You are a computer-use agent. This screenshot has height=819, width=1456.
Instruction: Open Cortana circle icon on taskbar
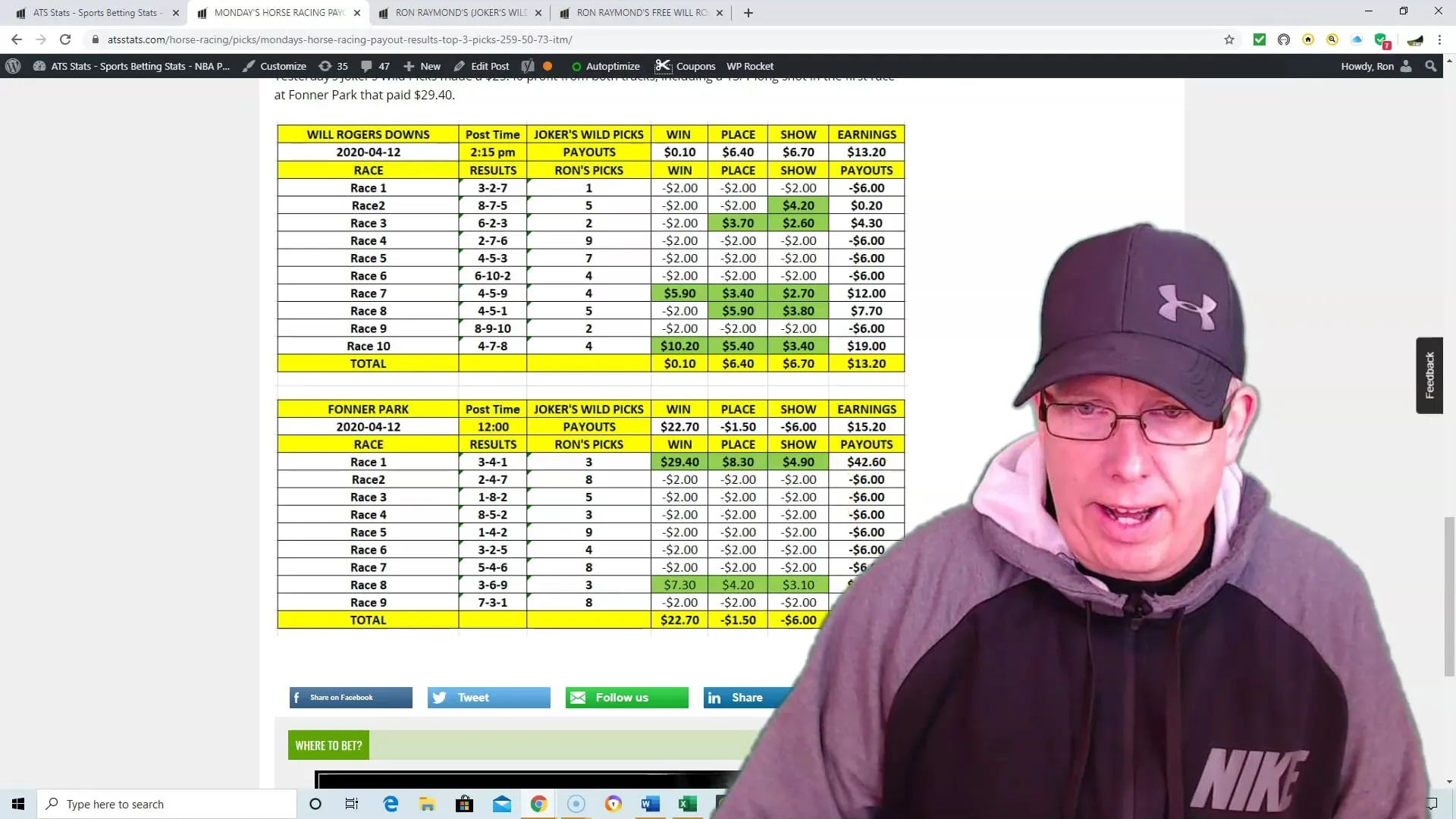point(315,804)
